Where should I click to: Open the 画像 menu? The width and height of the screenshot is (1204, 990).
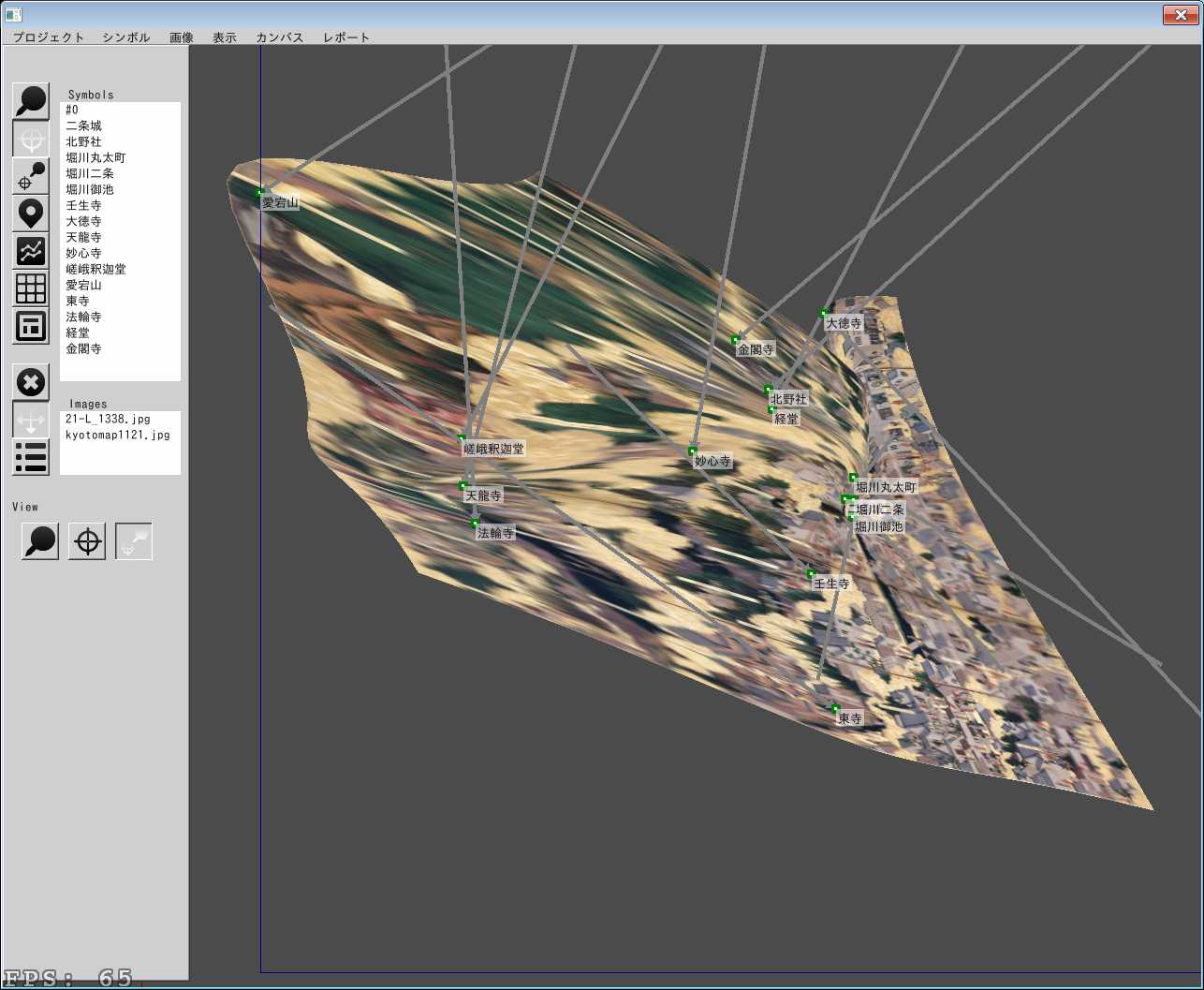tap(182, 37)
